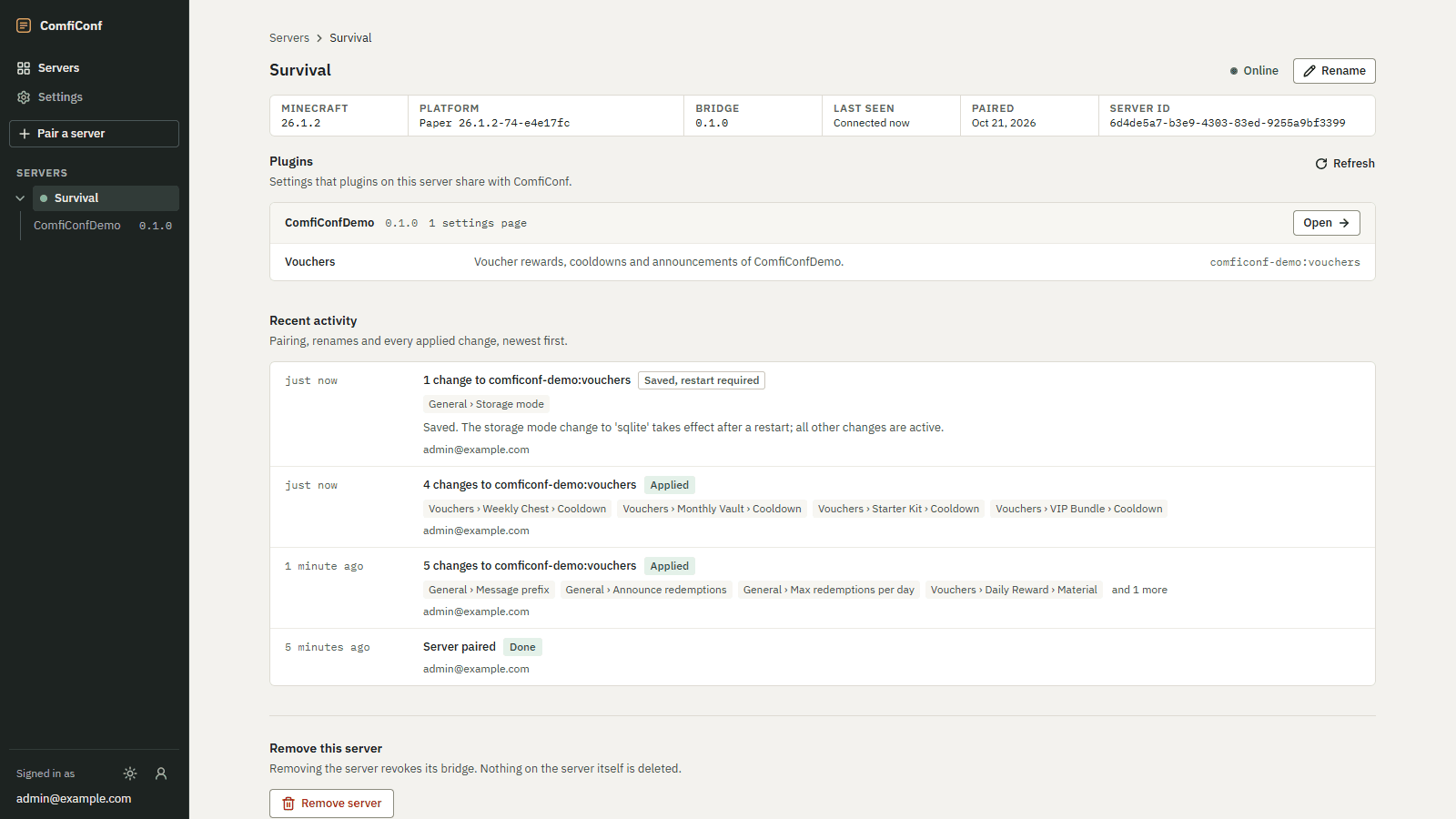Image resolution: width=1456 pixels, height=819 pixels.
Task: Click the Vouchers settings page row
Action: (x=823, y=262)
